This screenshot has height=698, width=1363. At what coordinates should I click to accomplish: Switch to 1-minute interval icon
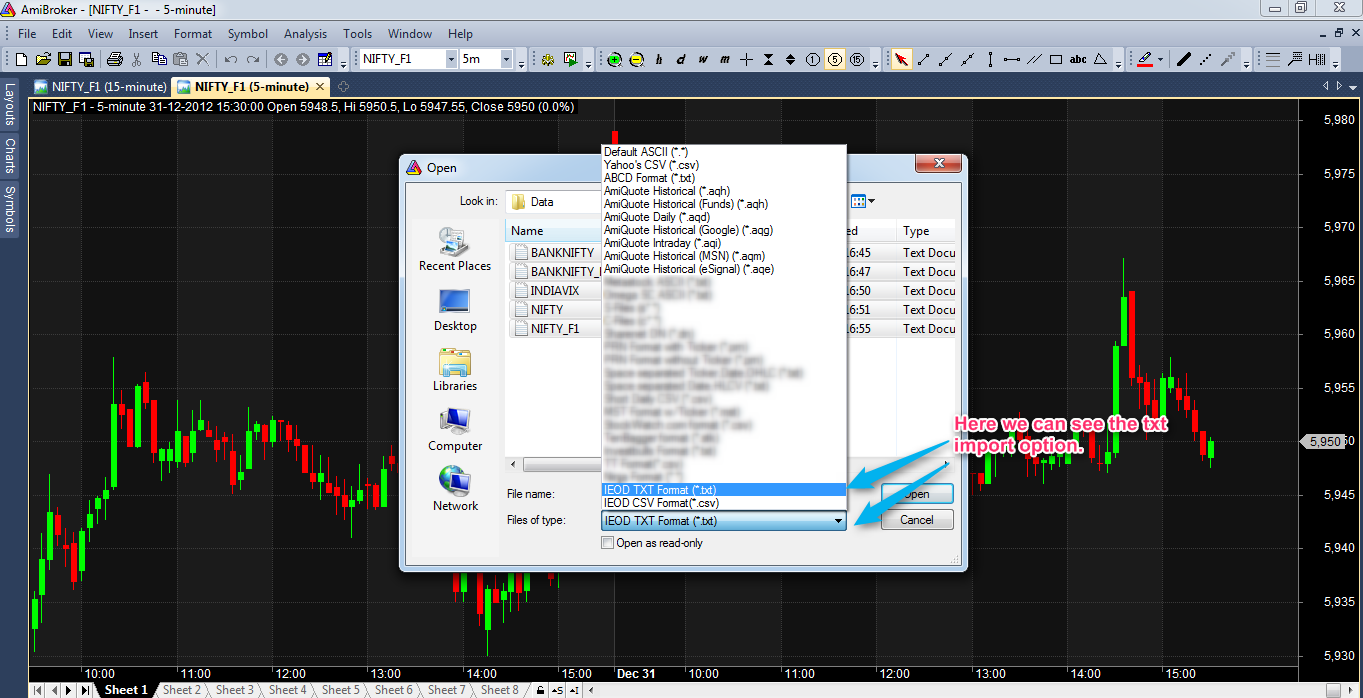[x=813, y=59]
